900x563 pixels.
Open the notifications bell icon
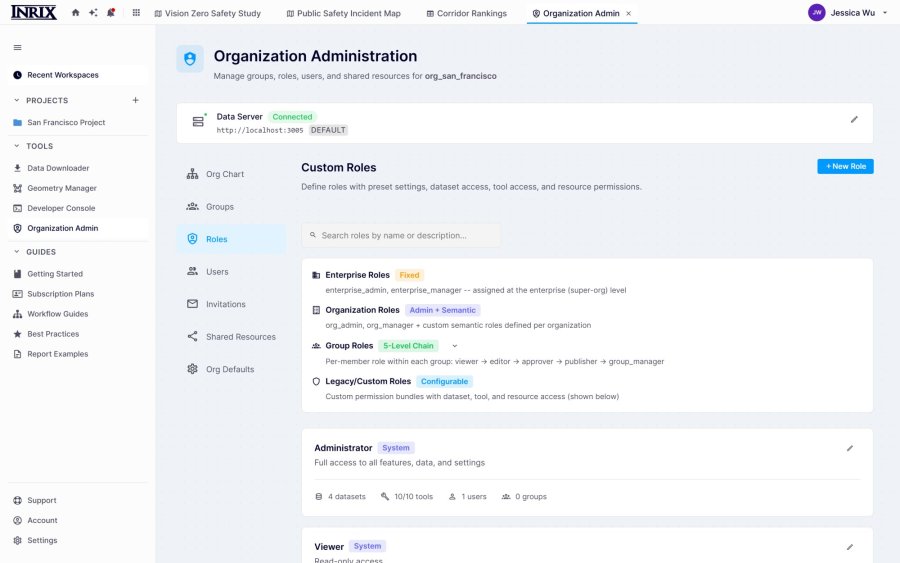coord(111,13)
